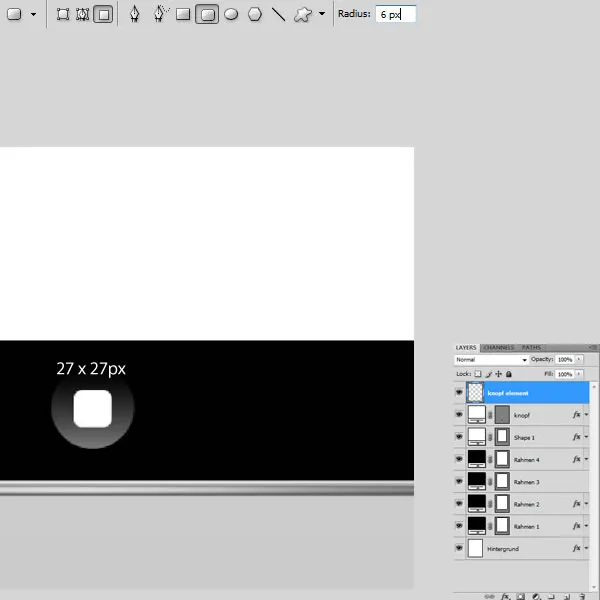Select the Freeform Pen tool

(x=160, y=15)
